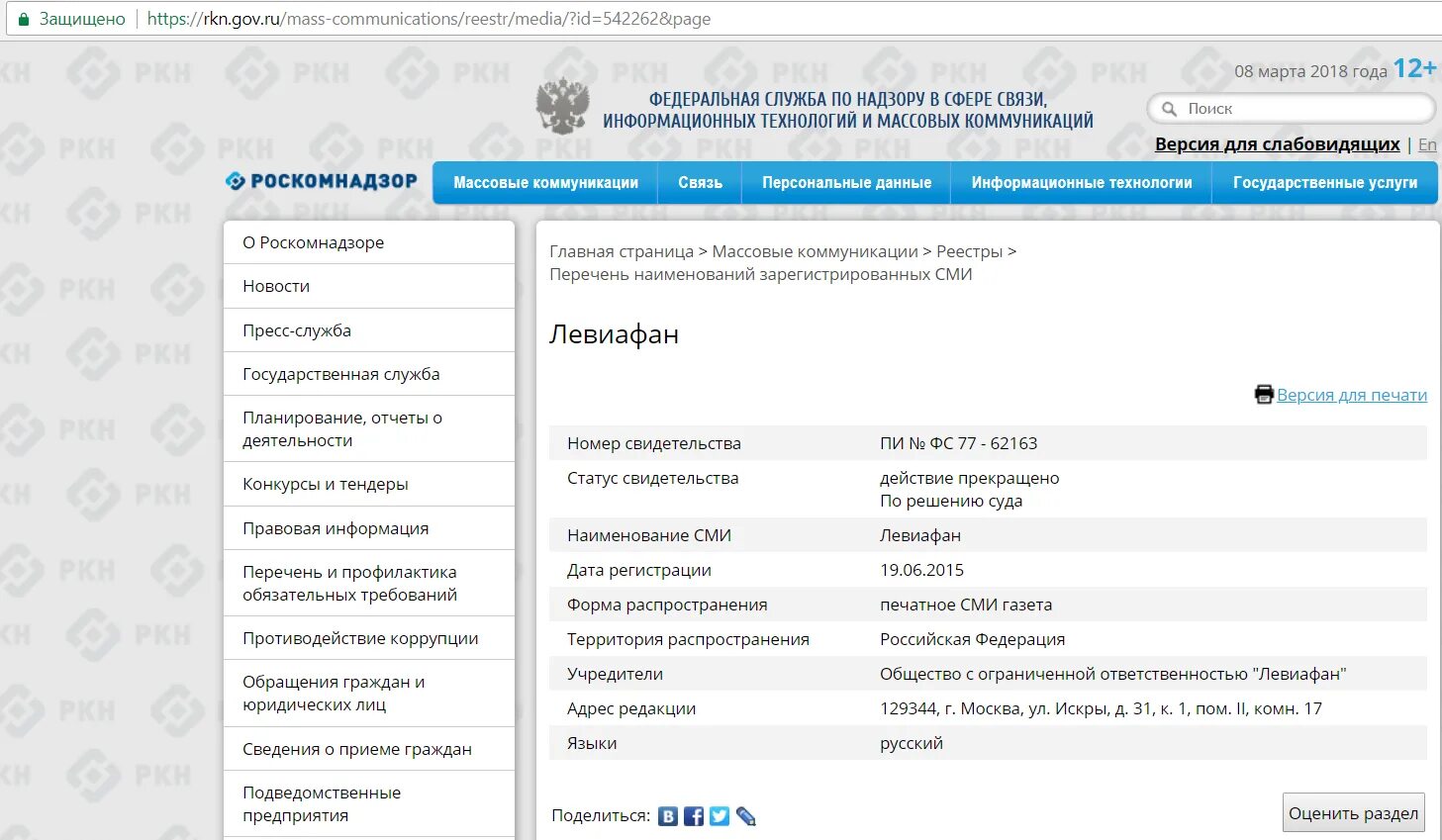
Task: Click the Версия для печати link
Action: click(1352, 395)
